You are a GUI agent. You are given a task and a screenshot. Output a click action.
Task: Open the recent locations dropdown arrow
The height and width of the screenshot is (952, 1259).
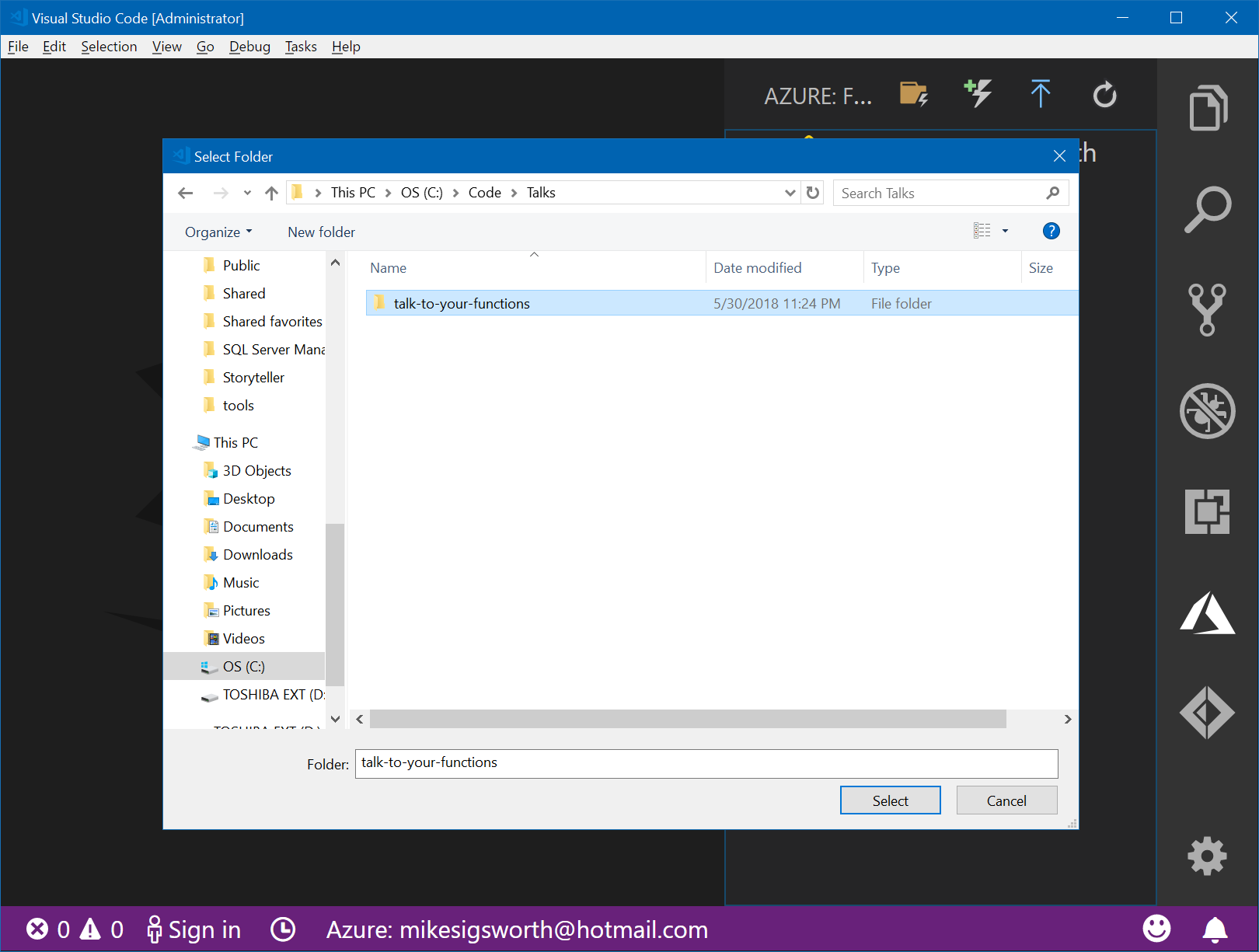click(247, 193)
